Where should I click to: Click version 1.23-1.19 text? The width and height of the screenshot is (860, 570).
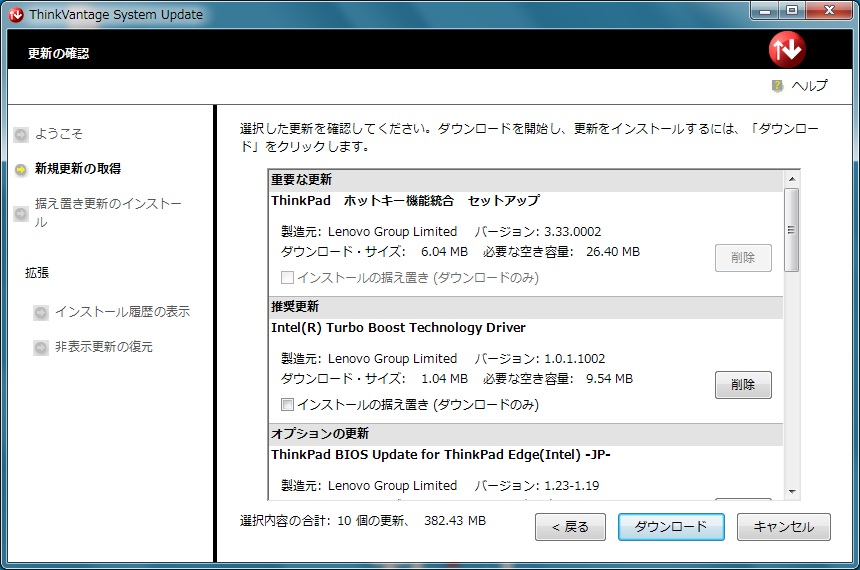click(572, 486)
